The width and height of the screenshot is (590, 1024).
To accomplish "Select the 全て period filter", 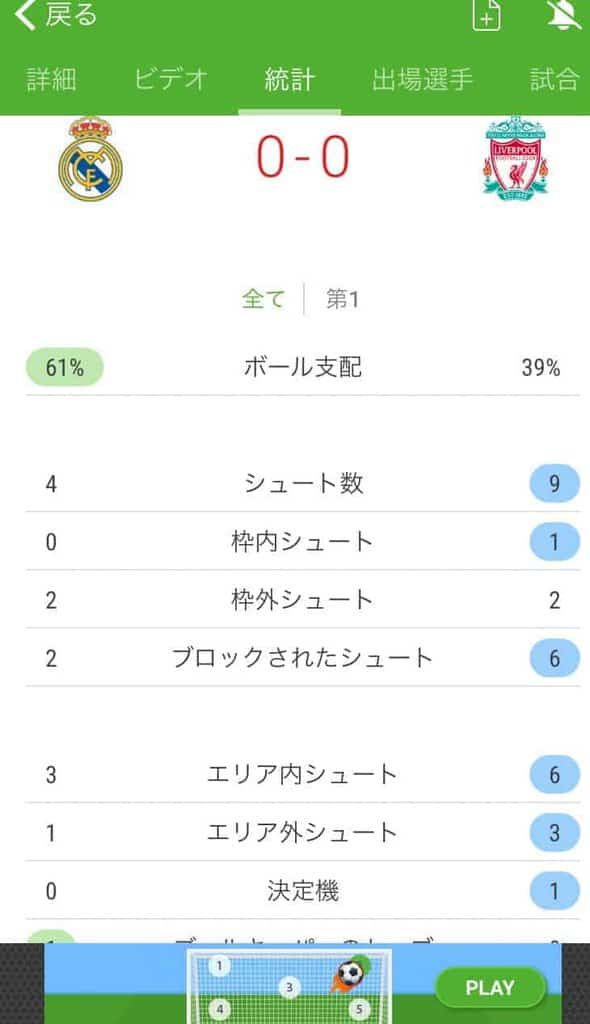I will click(x=263, y=299).
